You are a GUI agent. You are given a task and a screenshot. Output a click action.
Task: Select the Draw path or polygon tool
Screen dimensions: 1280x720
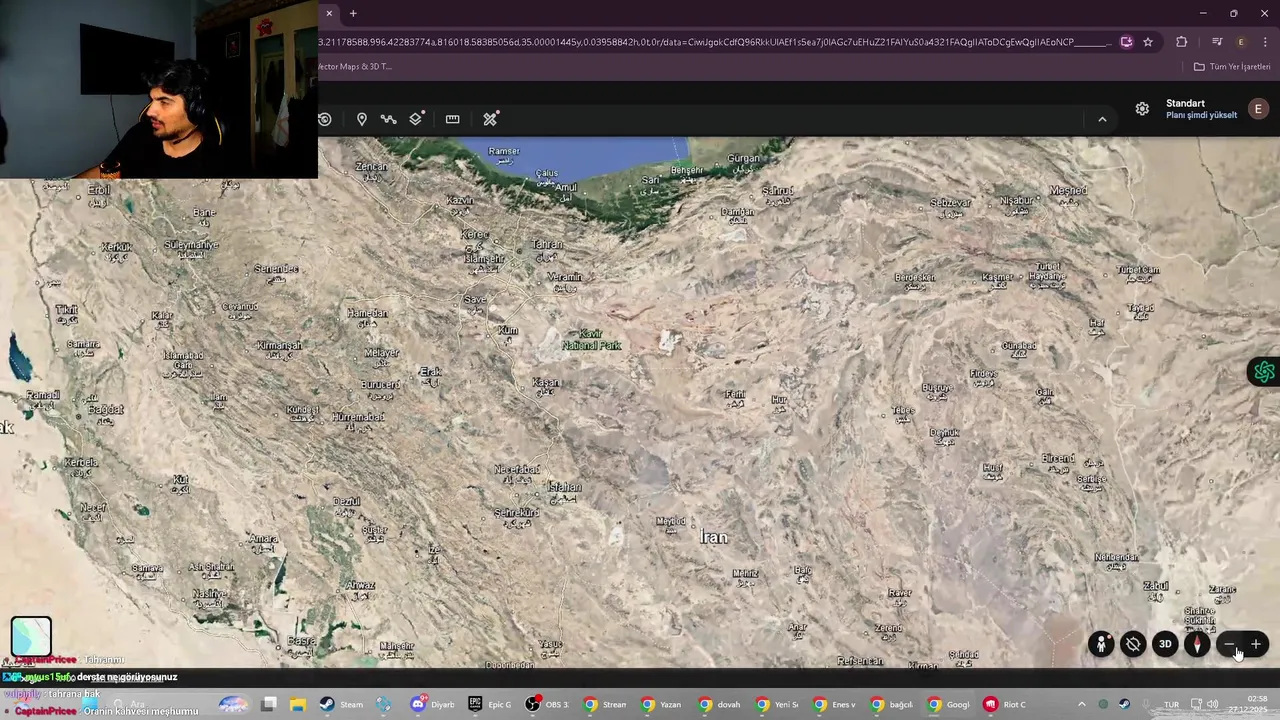click(x=389, y=119)
